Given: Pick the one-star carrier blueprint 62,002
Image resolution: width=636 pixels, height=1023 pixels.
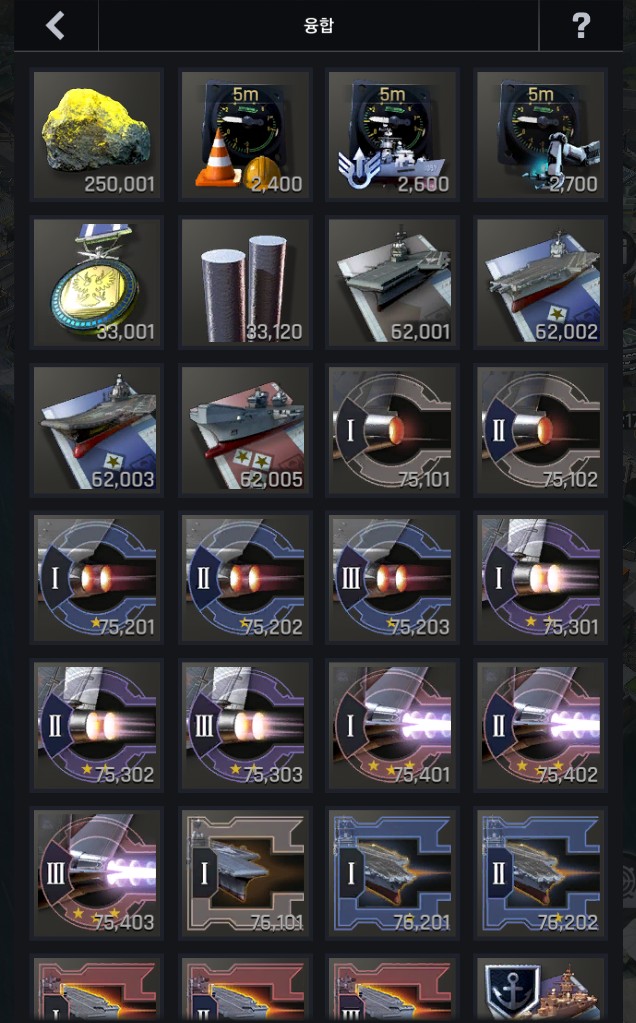Looking at the screenshot, I should point(541,281).
